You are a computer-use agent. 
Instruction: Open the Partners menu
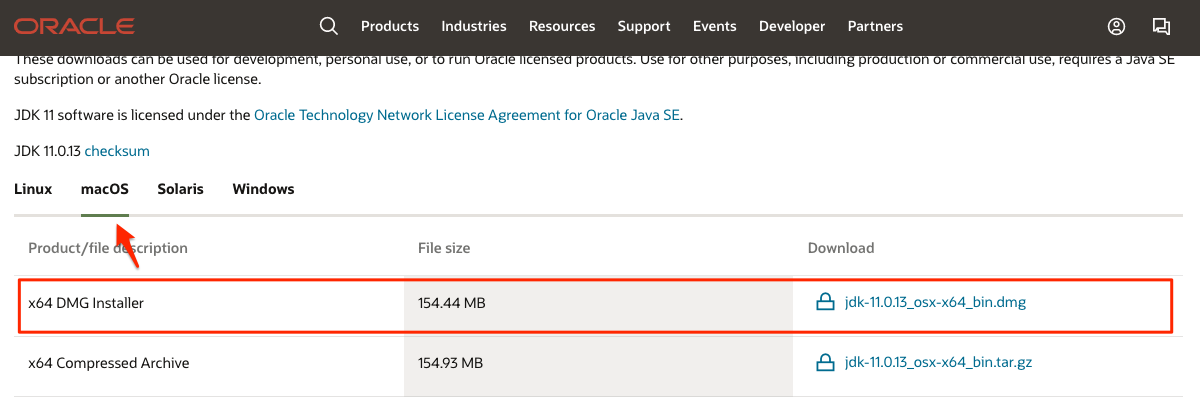click(875, 26)
